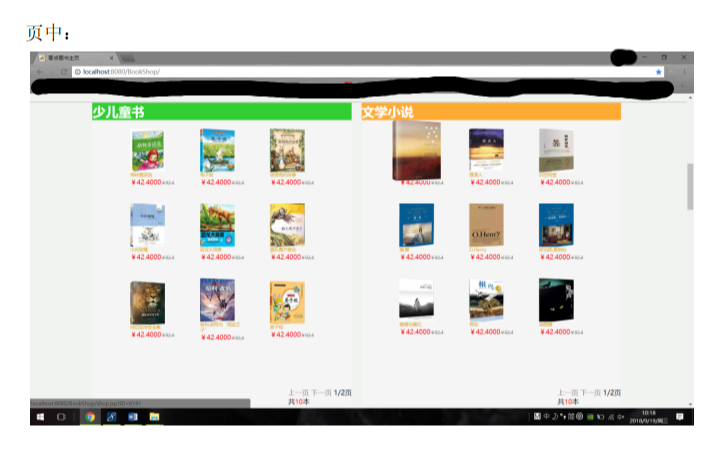Open File Explorer from the taskbar
Viewport: 720px width, 450px height.
[x=155, y=416]
